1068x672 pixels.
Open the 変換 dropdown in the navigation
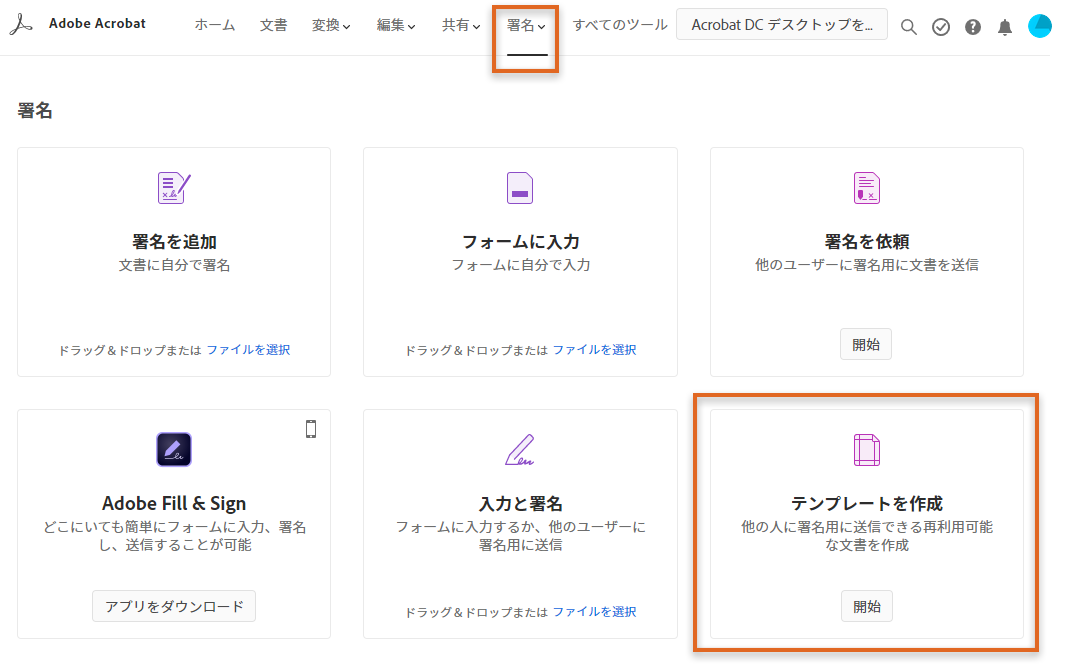[331, 25]
